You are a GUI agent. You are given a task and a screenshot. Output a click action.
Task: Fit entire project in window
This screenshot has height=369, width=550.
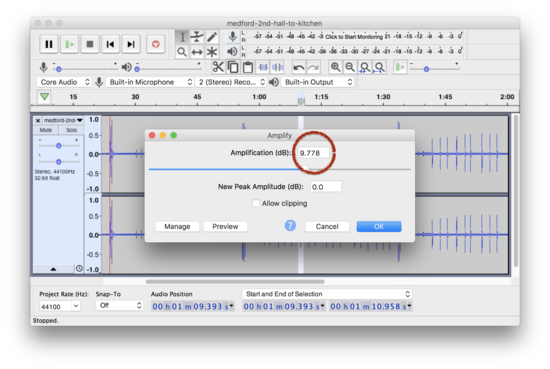380,67
